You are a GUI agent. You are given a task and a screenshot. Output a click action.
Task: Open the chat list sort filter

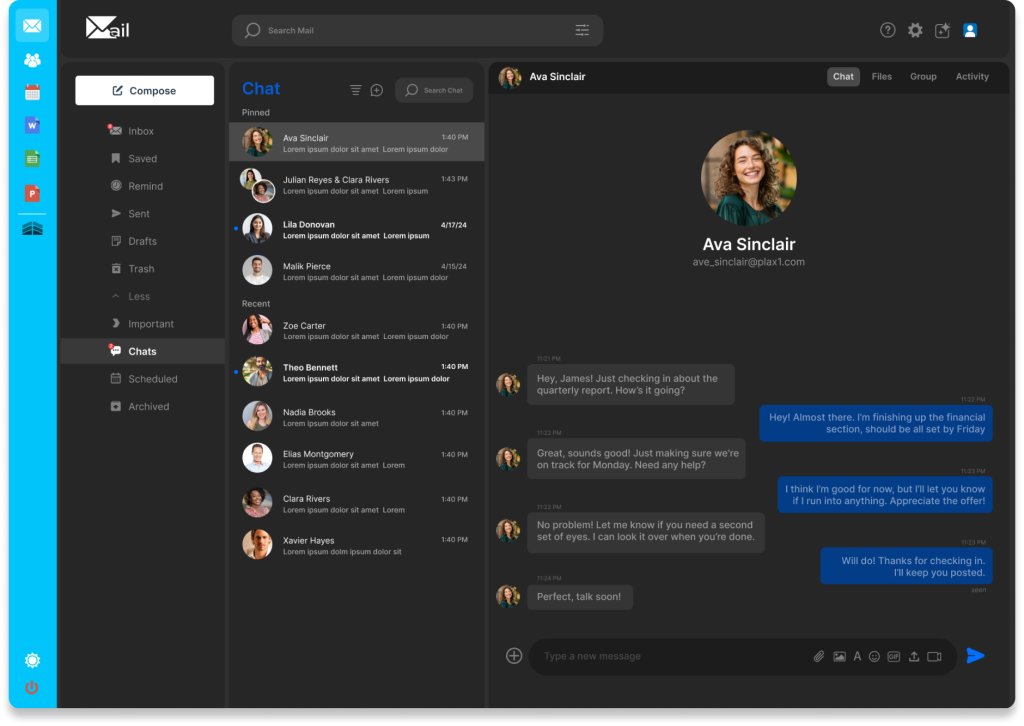click(x=355, y=90)
